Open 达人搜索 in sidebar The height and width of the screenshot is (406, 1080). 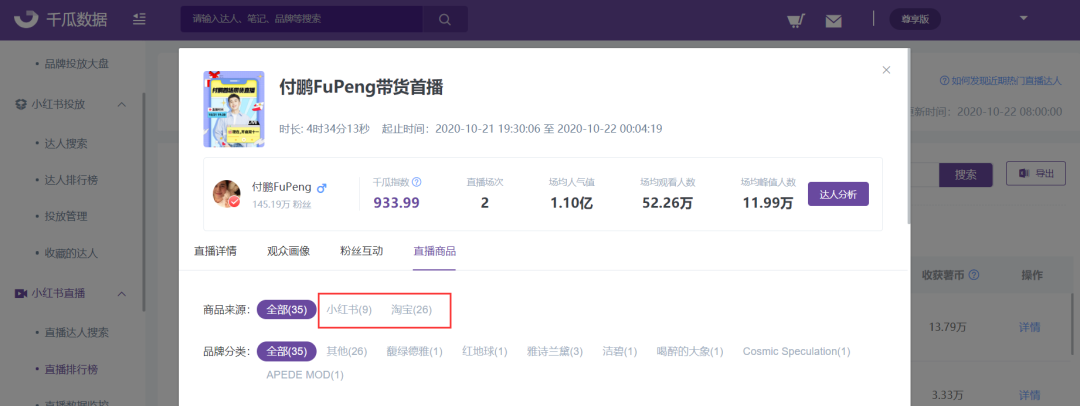point(66,144)
